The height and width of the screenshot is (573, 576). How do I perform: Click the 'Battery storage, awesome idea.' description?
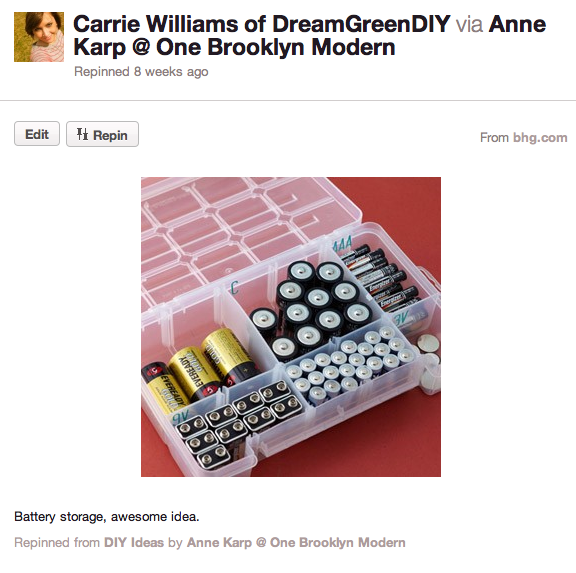(x=107, y=517)
